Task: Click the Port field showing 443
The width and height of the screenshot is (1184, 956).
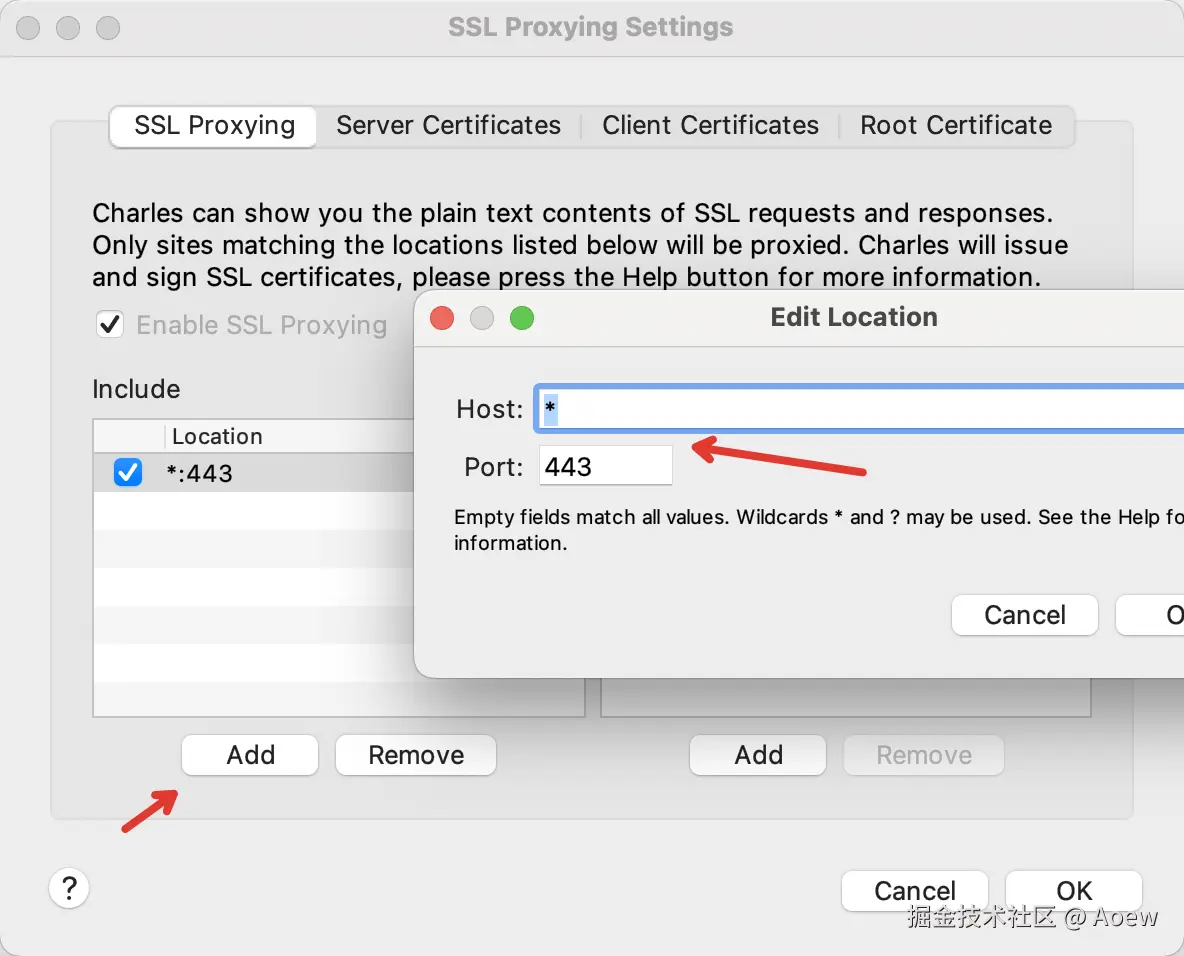Action: click(x=606, y=466)
